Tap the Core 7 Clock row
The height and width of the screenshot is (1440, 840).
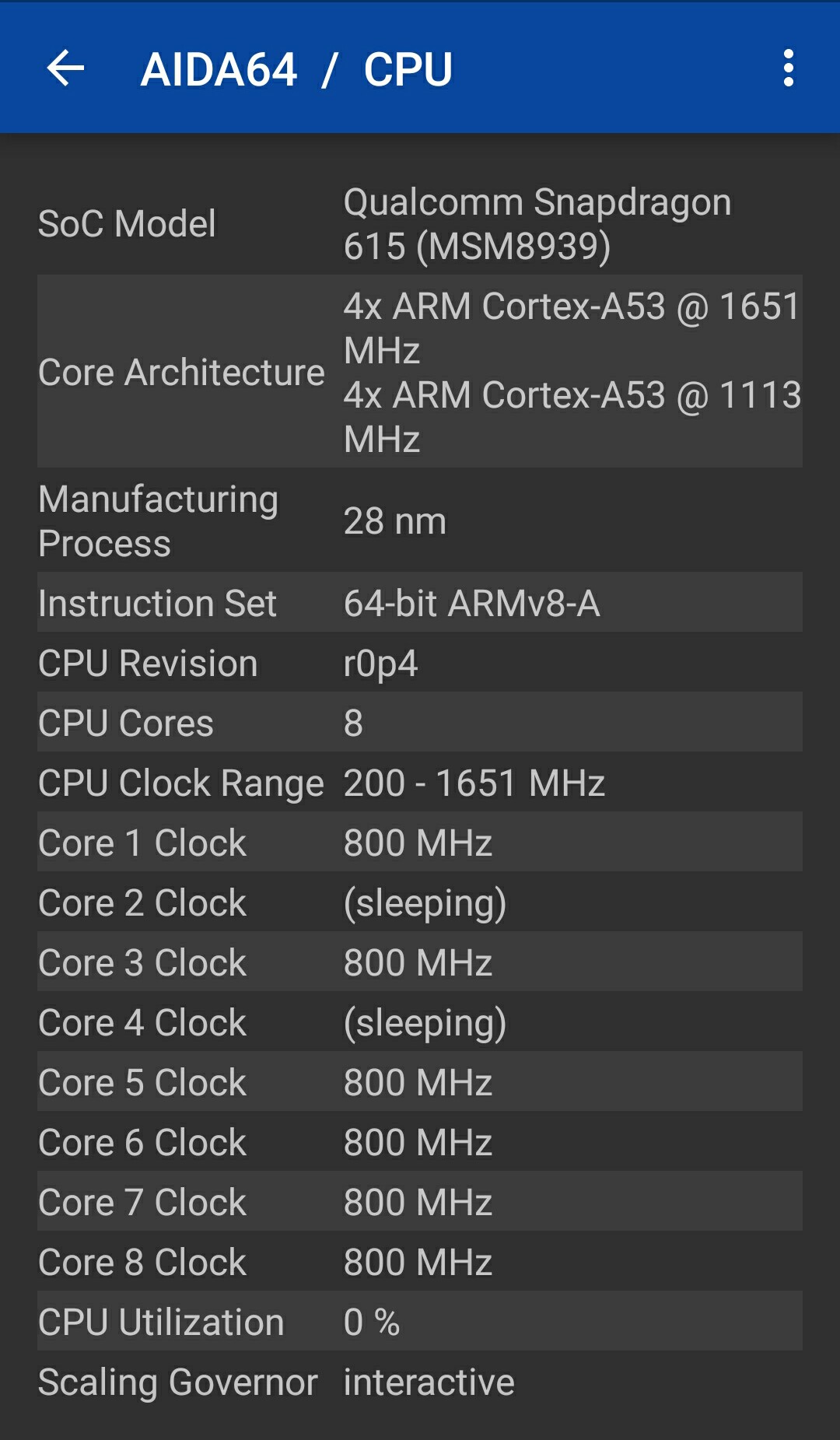pyautogui.click(x=420, y=1202)
